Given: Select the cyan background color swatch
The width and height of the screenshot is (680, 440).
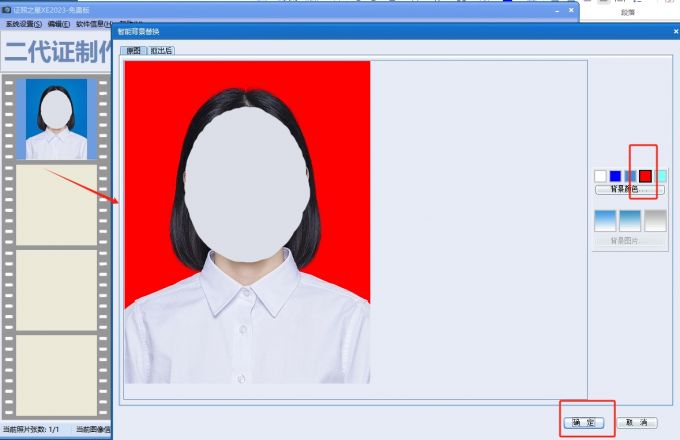Looking at the screenshot, I should click(661, 177).
